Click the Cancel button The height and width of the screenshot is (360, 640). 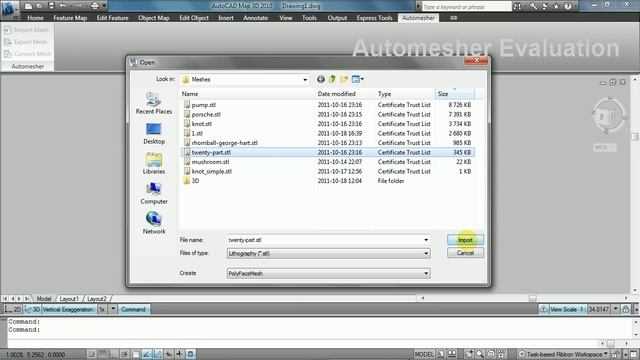click(465, 253)
